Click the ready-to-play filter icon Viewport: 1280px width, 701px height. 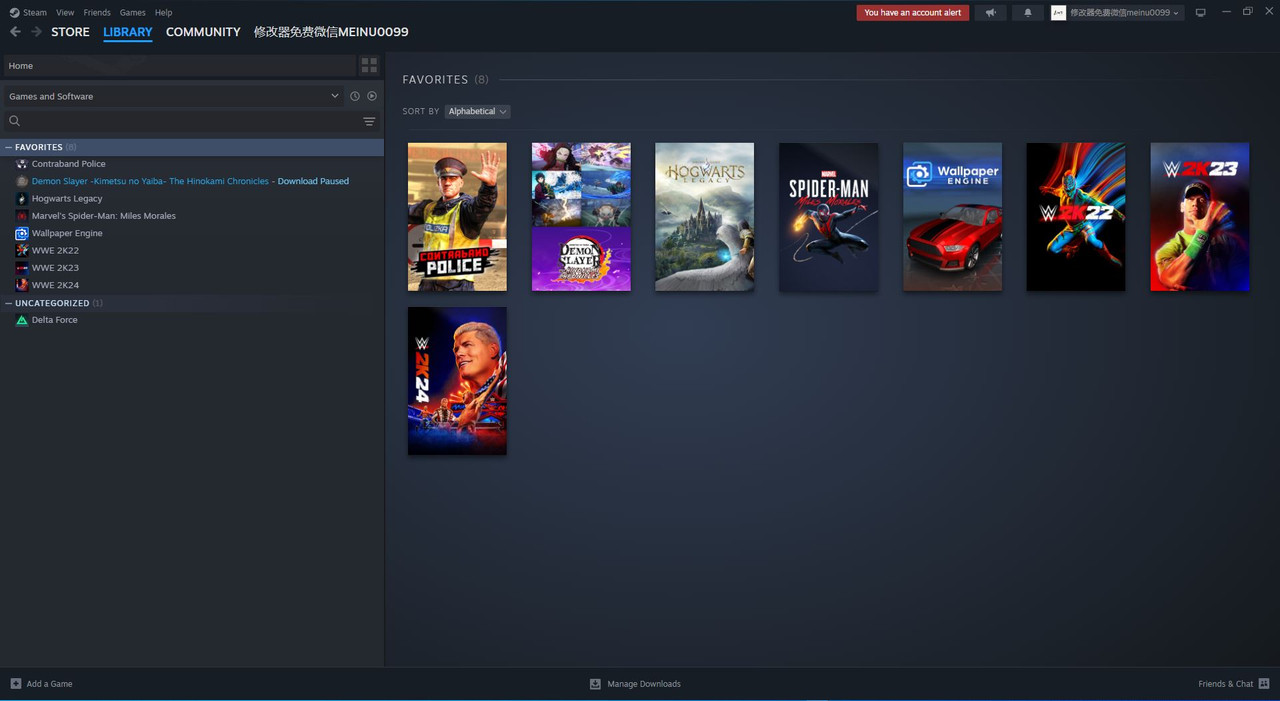372,96
